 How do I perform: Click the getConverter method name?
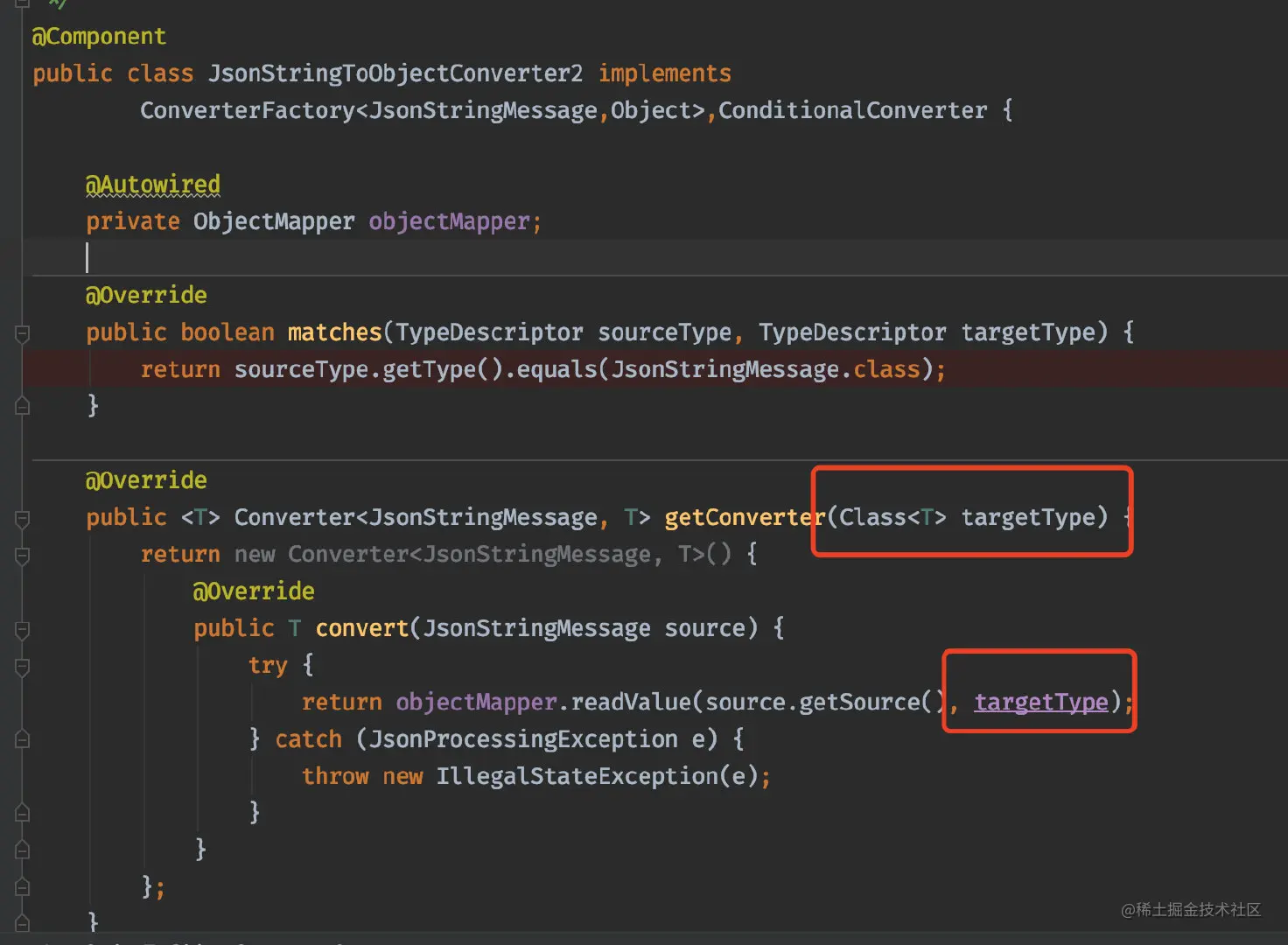pyautogui.click(x=745, y=517)
